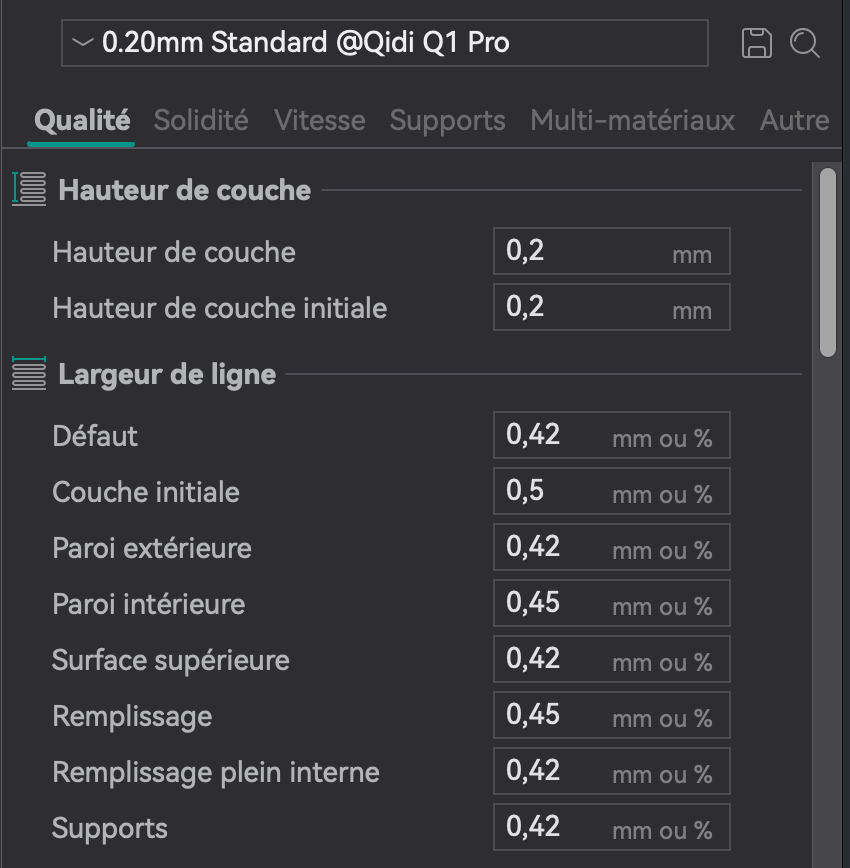850x868 pixels.
Task: Open the Vitesse tab
Action: (x=319, y=120)
